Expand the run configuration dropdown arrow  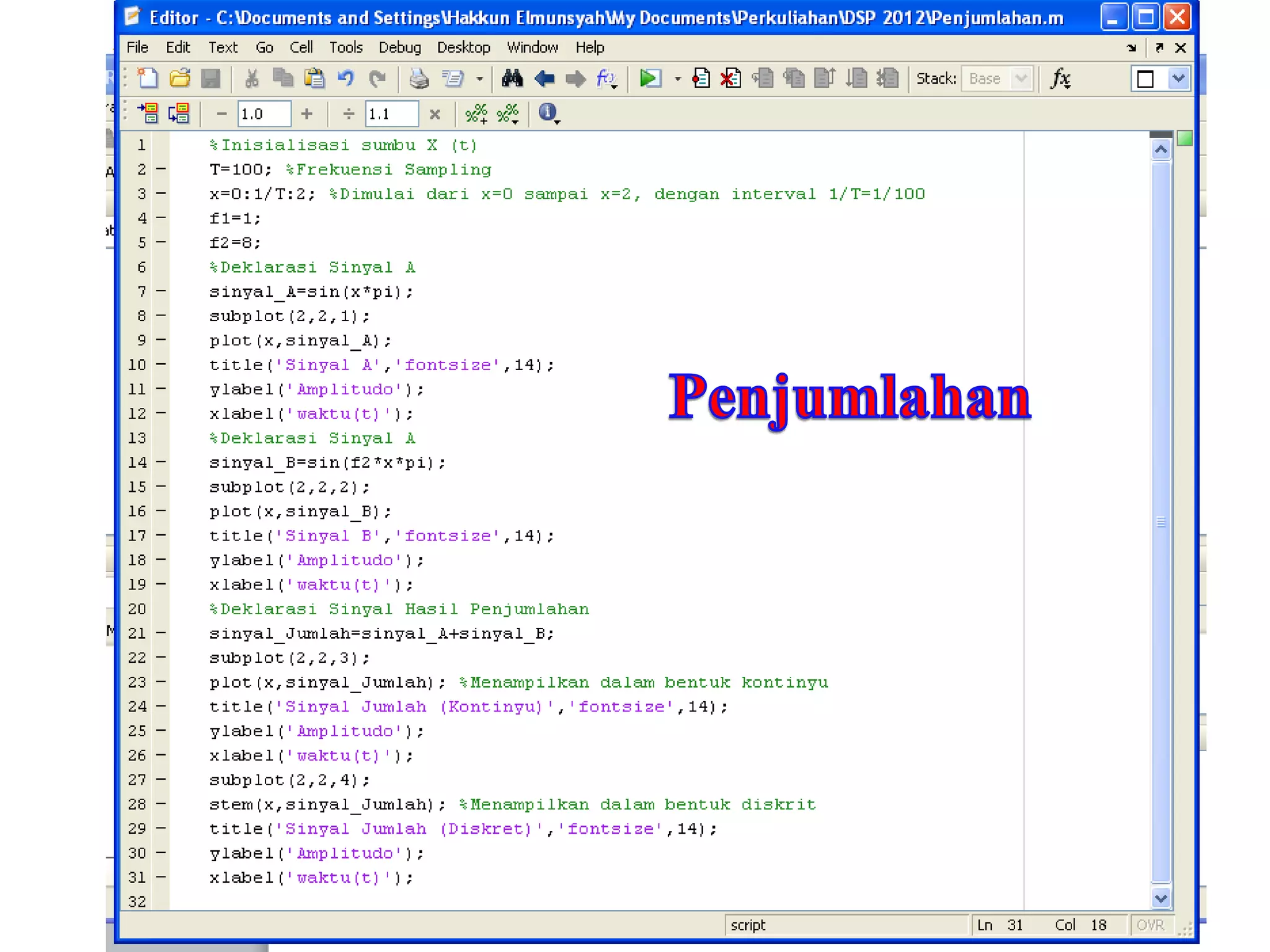coord(677,79)
